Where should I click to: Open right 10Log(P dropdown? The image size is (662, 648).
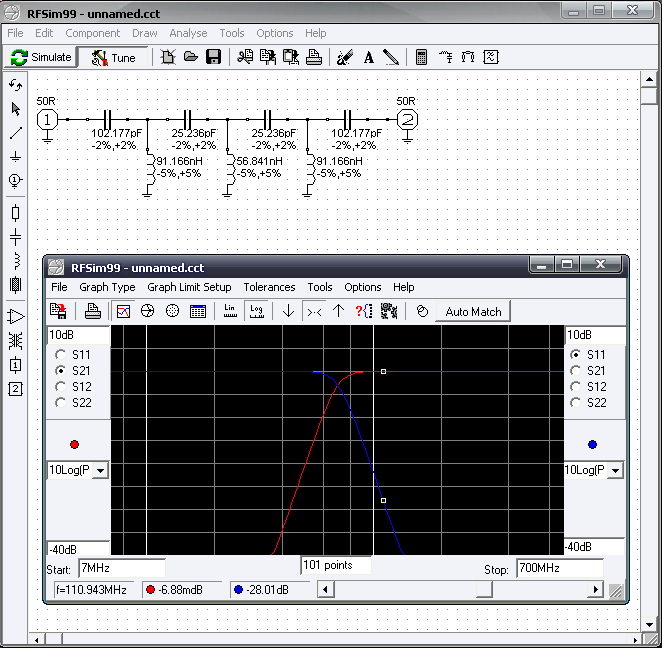click(x=616, y=470)
